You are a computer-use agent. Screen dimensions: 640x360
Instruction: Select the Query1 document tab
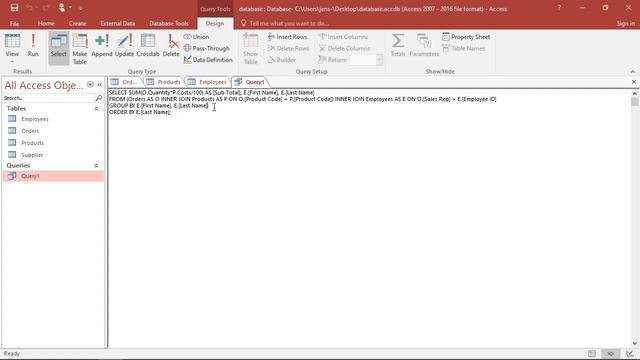250,82
